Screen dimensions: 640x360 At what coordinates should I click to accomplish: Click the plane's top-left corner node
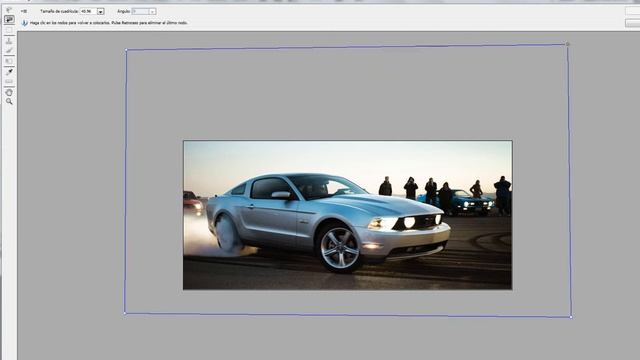pyautogui.click(x=126, y=50)
